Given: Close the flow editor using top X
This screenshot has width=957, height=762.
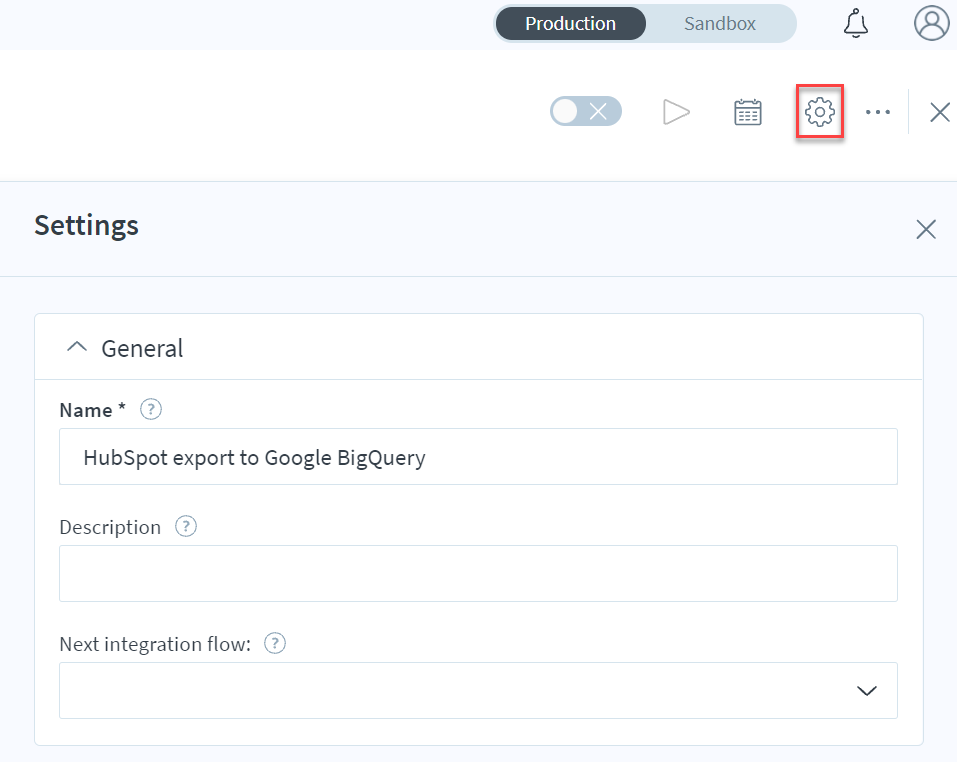Looking at the screenshot, I should click(939, 112).
